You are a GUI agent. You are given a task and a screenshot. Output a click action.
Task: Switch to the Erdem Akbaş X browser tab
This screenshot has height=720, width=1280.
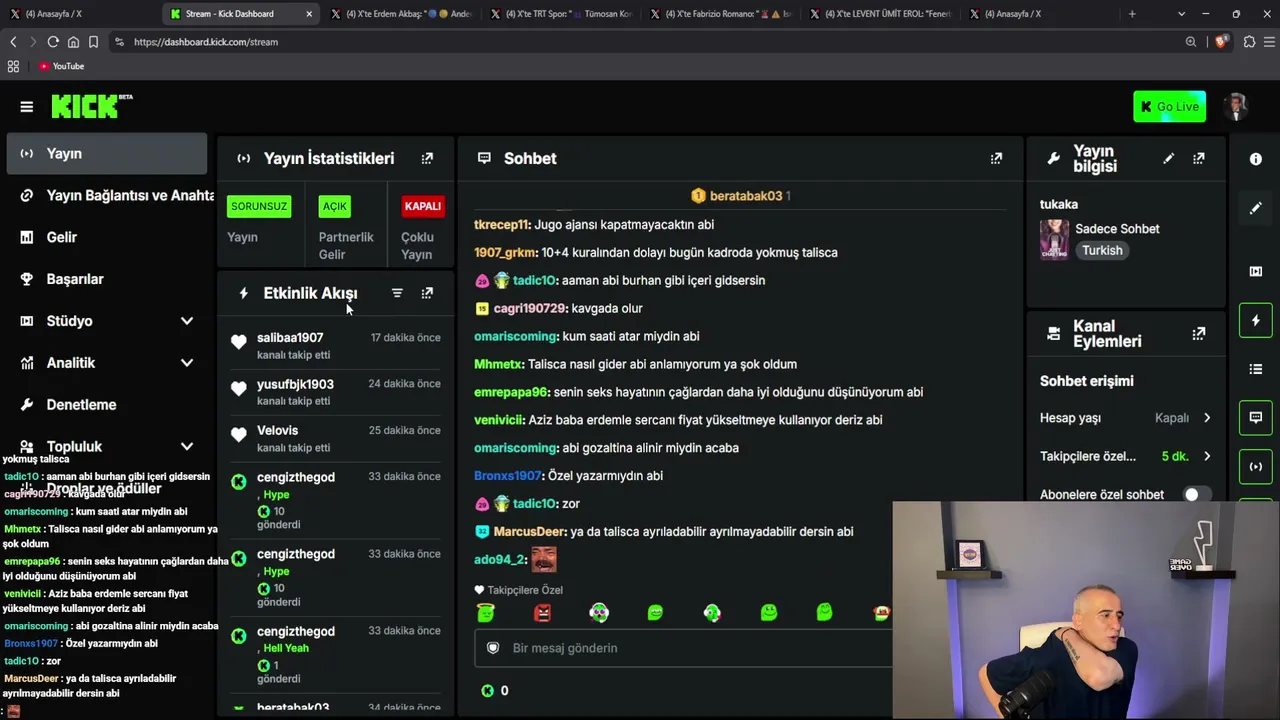point(400,14)
